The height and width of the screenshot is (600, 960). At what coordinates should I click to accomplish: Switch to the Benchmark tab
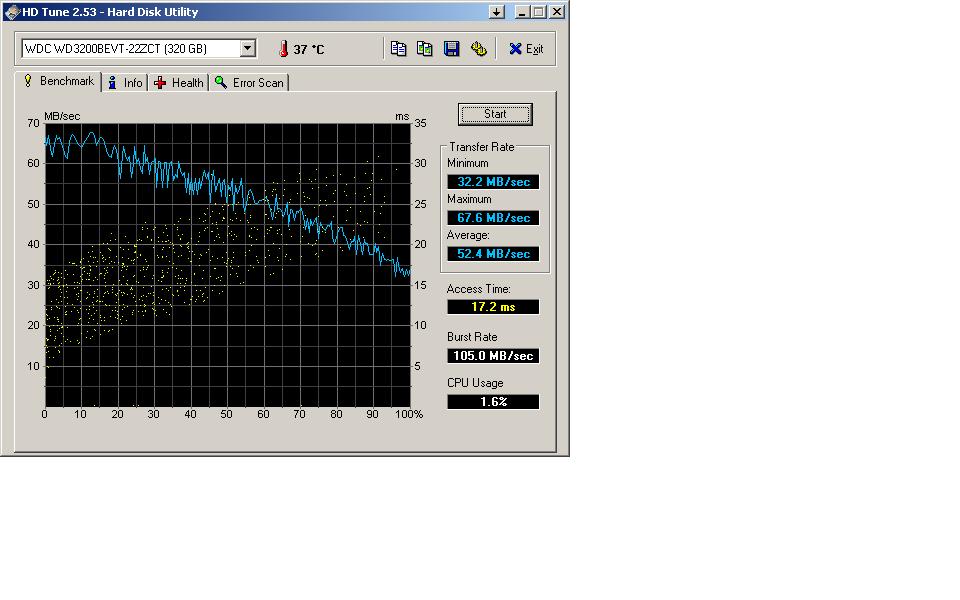59,81
